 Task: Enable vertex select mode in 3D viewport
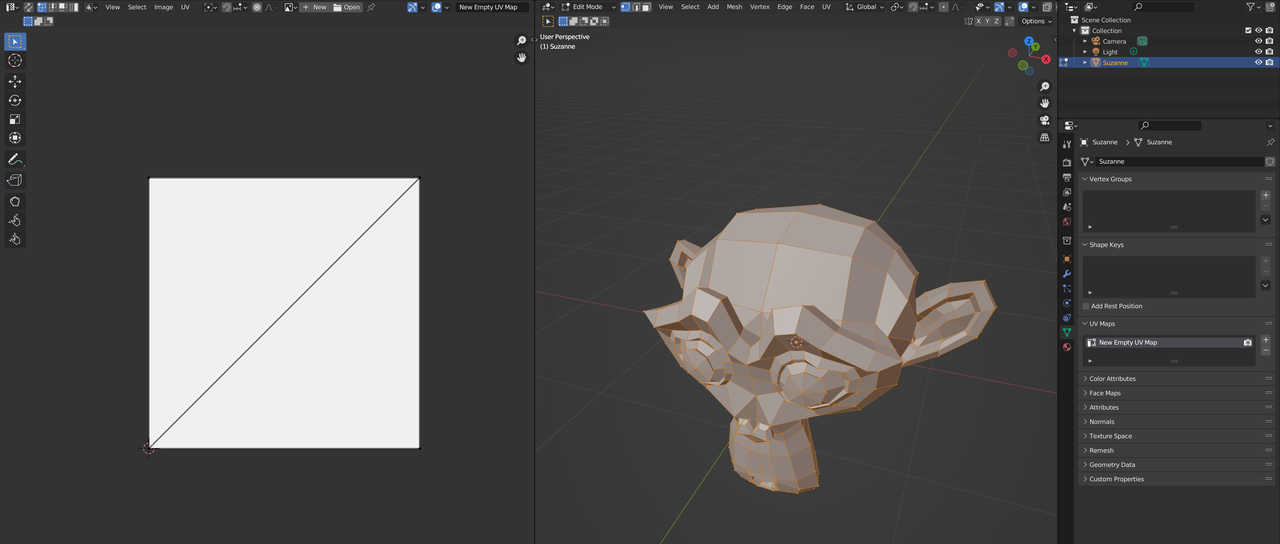[626, 7]
